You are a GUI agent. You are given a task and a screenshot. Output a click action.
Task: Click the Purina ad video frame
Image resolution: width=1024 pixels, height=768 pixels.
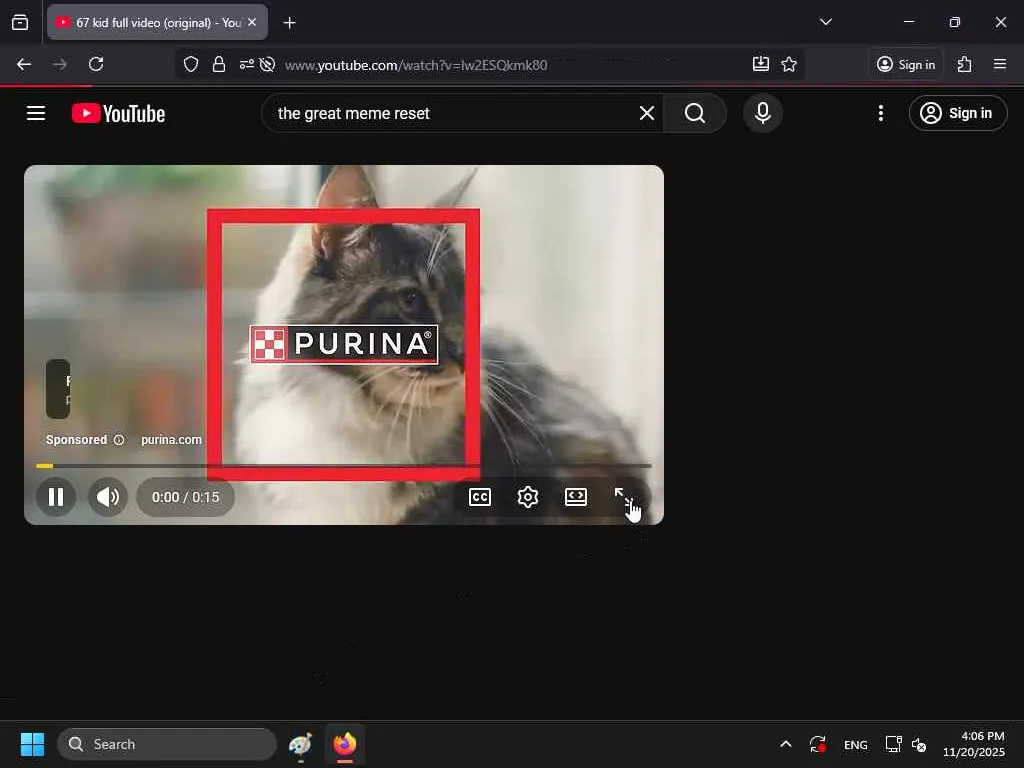coord(344,344)
